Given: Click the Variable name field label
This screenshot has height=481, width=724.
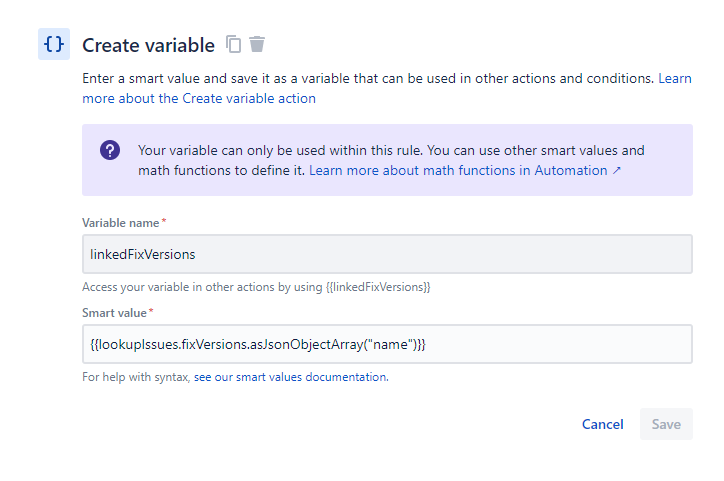Looking at the screenshot, I should click(120, 222).
